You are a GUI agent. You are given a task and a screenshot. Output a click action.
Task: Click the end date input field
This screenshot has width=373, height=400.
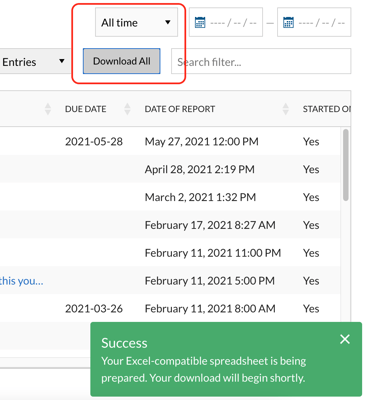click(314, 22)
